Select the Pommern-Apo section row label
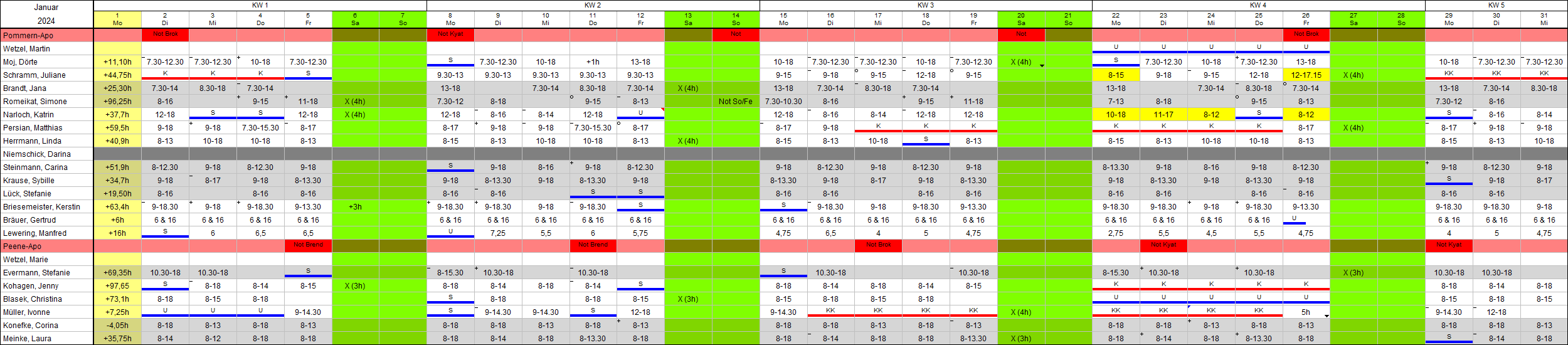1568x345 pixels. pos(46,35)
